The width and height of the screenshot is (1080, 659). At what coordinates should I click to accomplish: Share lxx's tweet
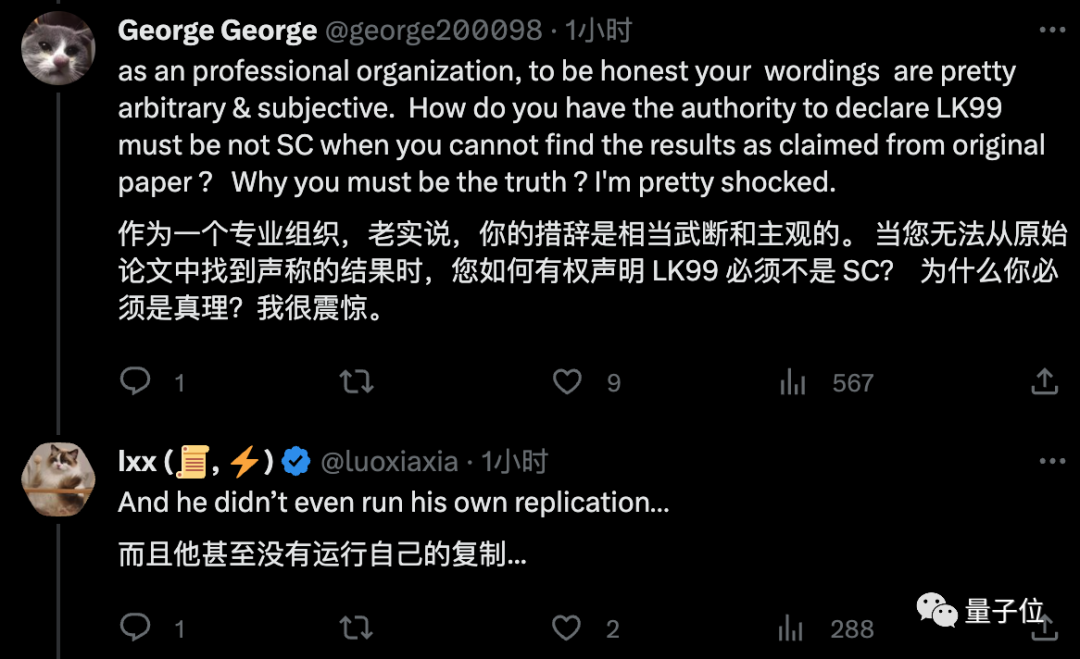(1045, 628)
